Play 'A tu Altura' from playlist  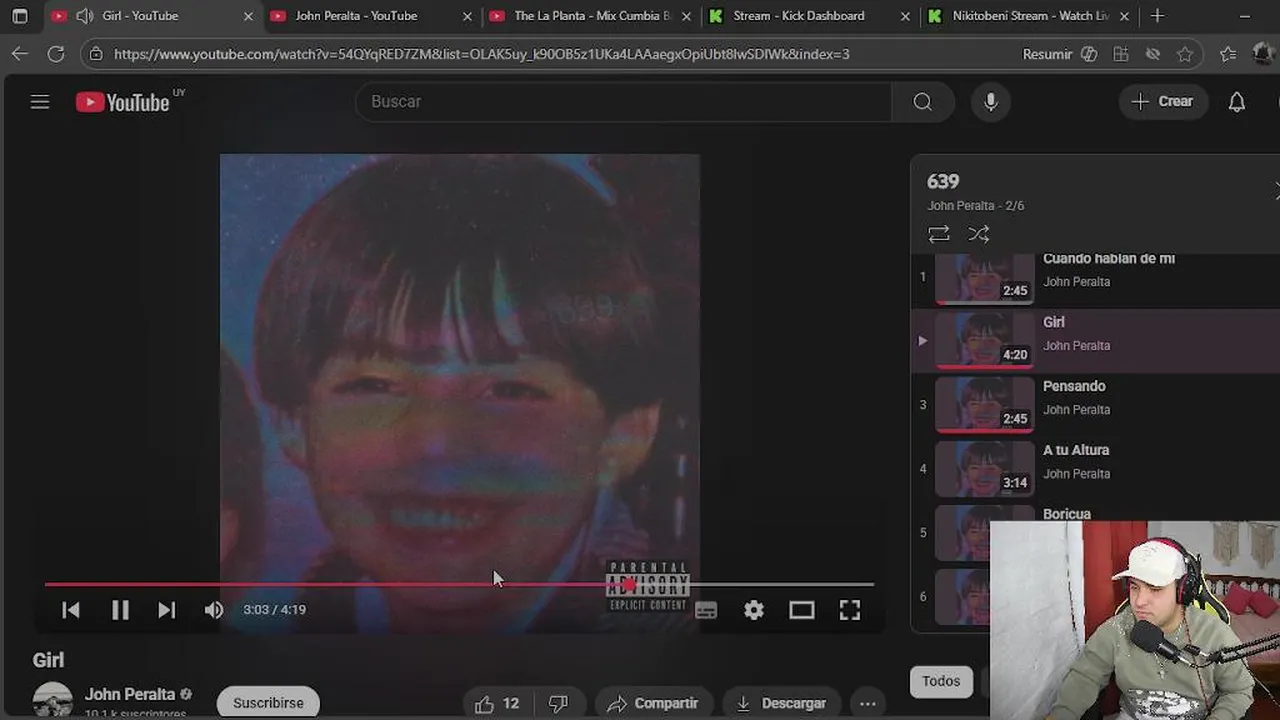pos(1095,468)
